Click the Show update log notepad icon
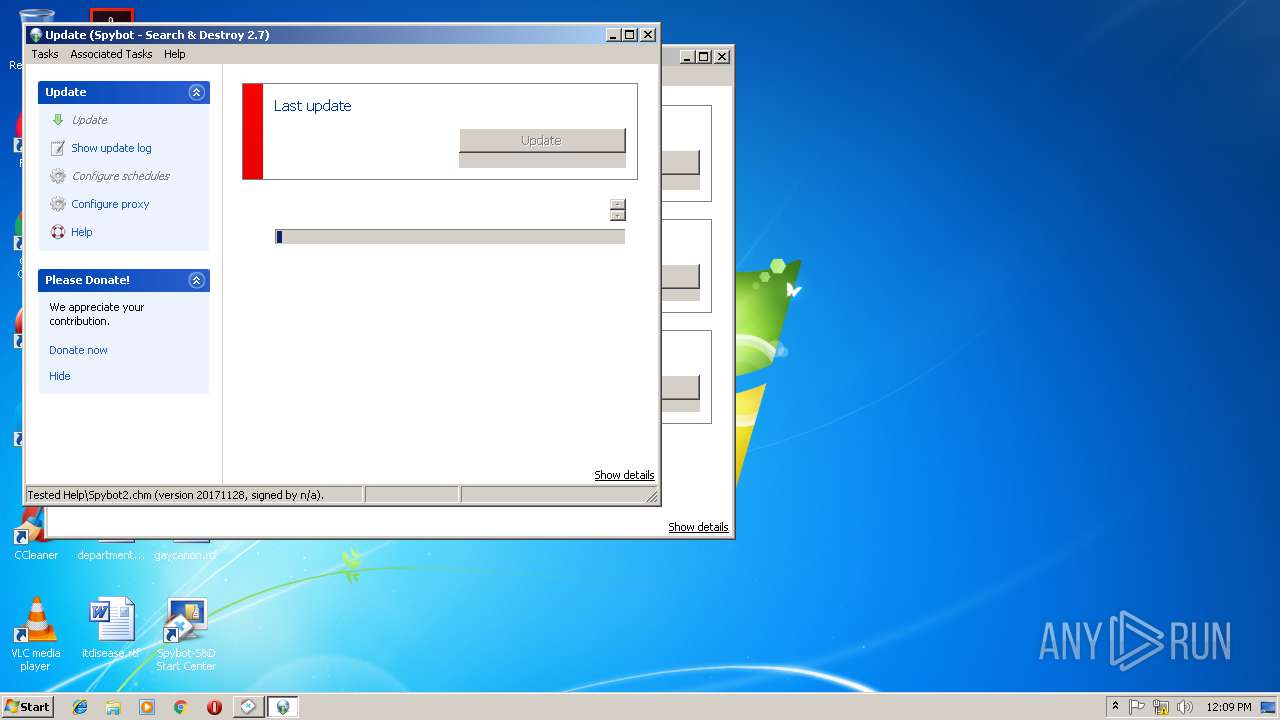The height and width of the screenshot is (720, 1280). click(x=58, y=148)
